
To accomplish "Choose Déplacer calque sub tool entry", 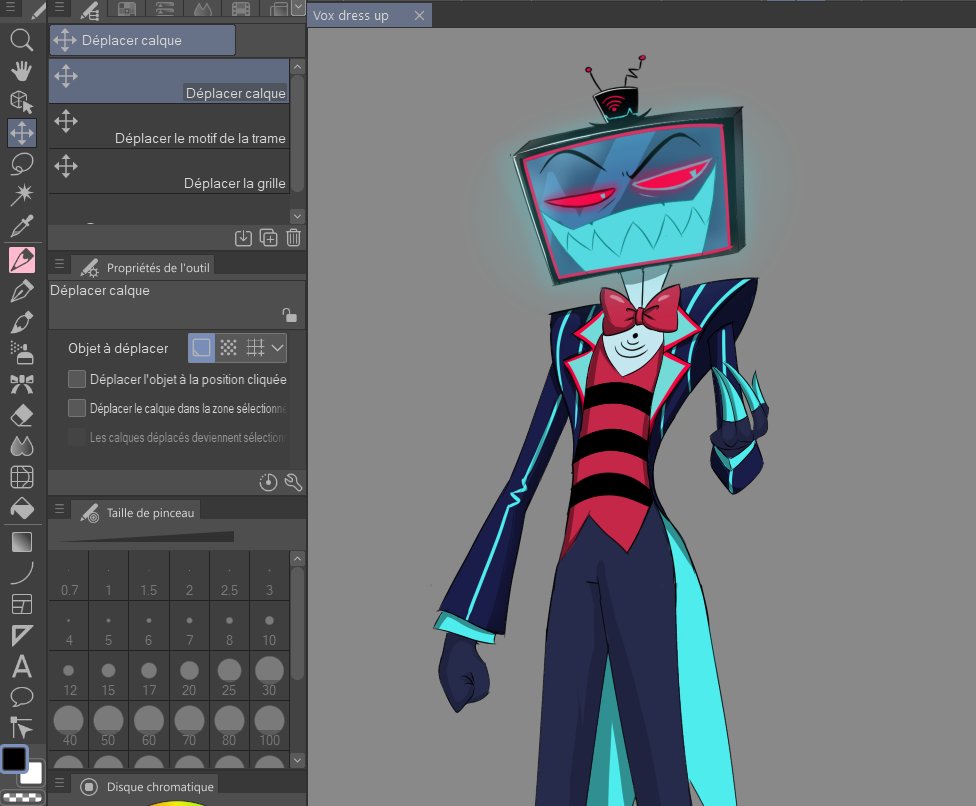I will (x=169, y=81).
